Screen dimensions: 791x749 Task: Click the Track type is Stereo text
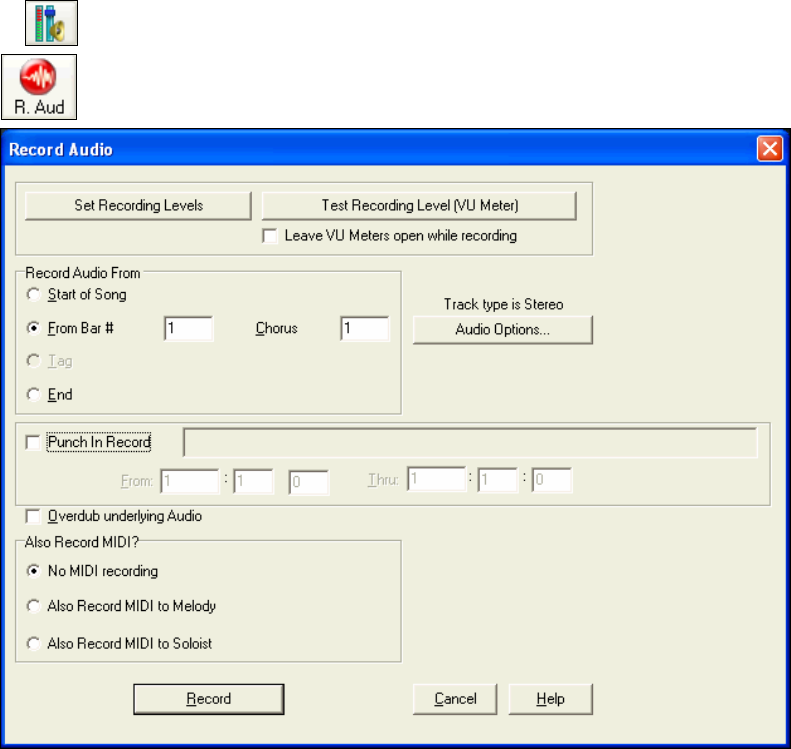503,305
